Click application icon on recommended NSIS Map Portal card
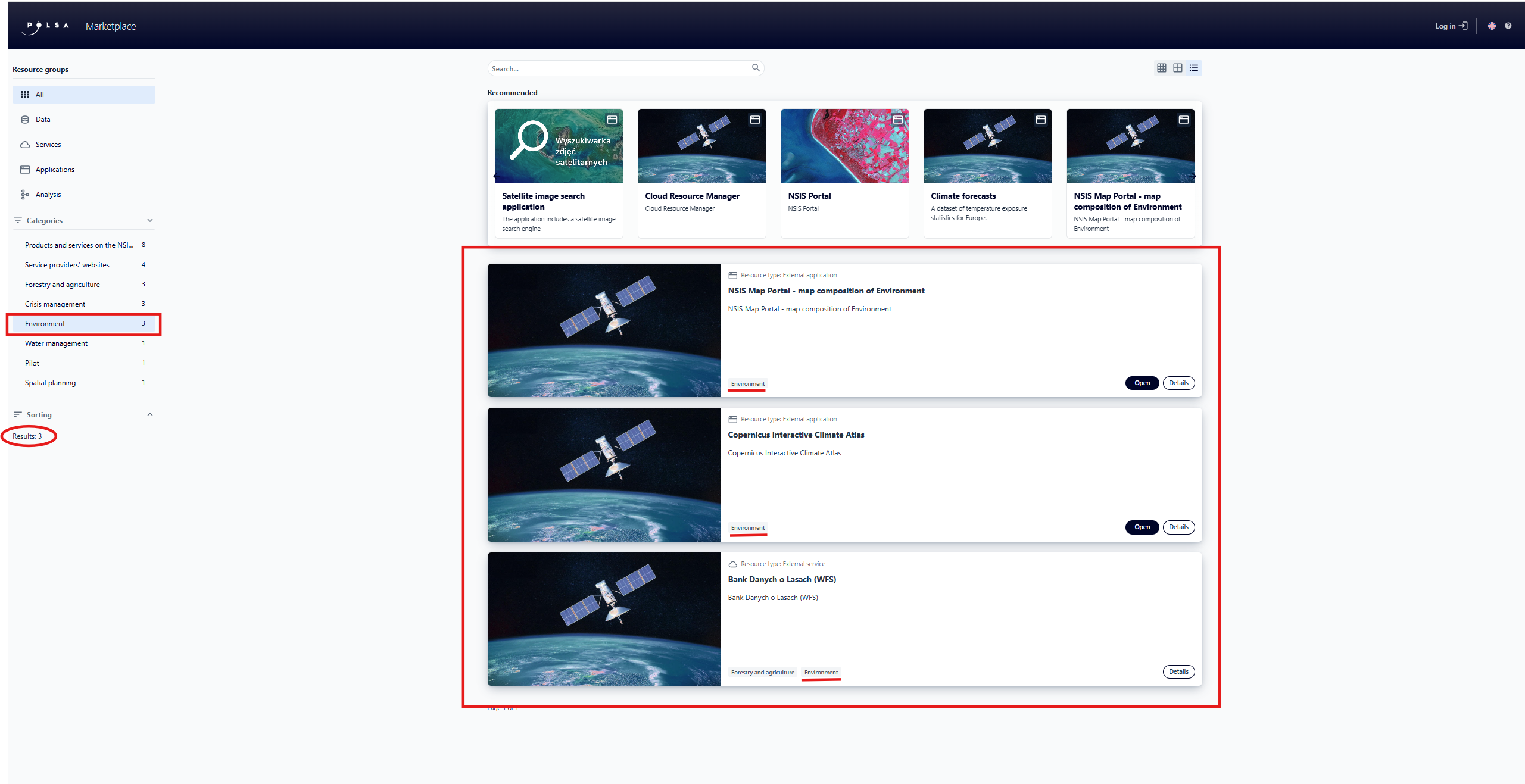This screenshot has width=1525, height=784. coord(1183,120)
